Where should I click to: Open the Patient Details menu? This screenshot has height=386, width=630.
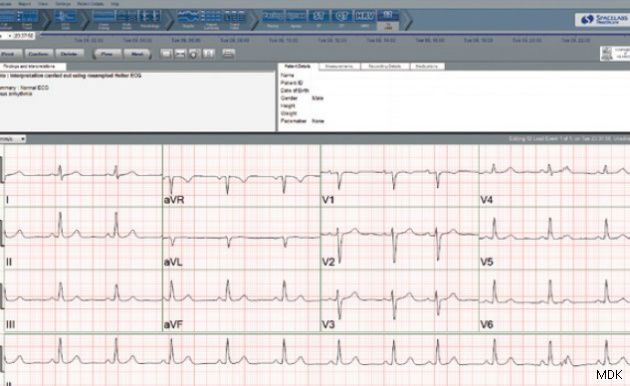(x=90, y=4)
